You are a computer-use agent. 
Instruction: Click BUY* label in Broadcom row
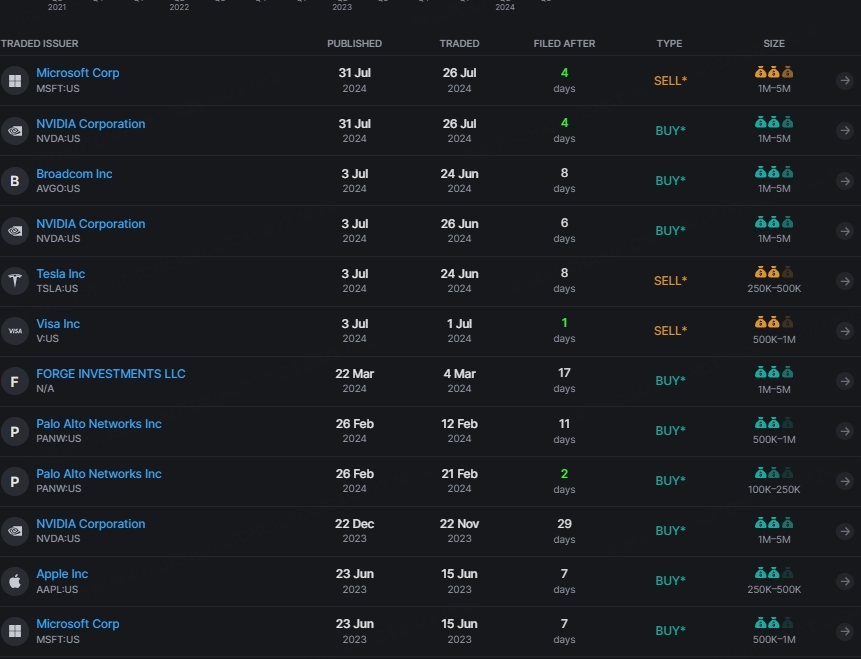tap(670, 181)
